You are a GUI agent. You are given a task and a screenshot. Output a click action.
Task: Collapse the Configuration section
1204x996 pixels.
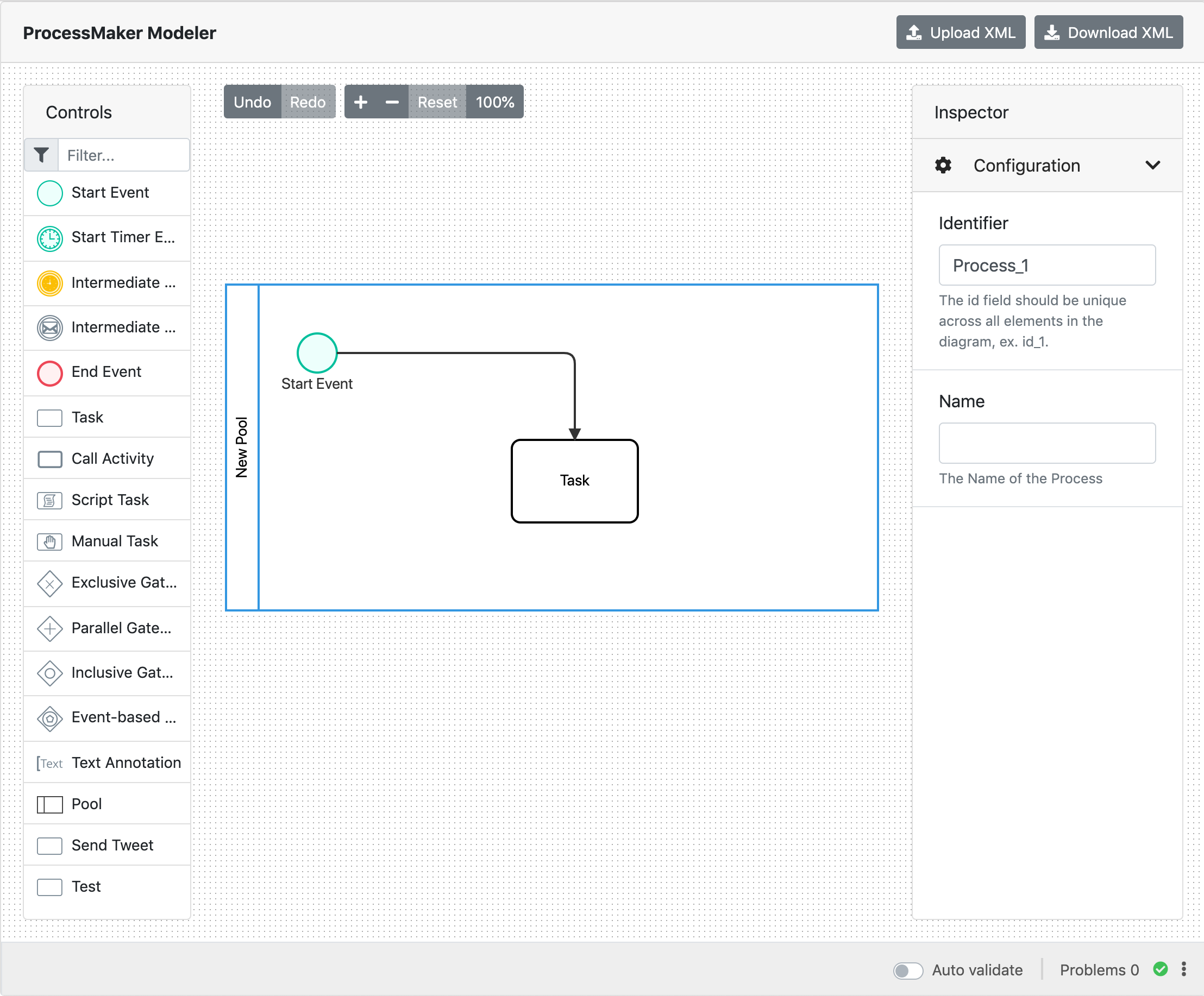point(1153,166)
